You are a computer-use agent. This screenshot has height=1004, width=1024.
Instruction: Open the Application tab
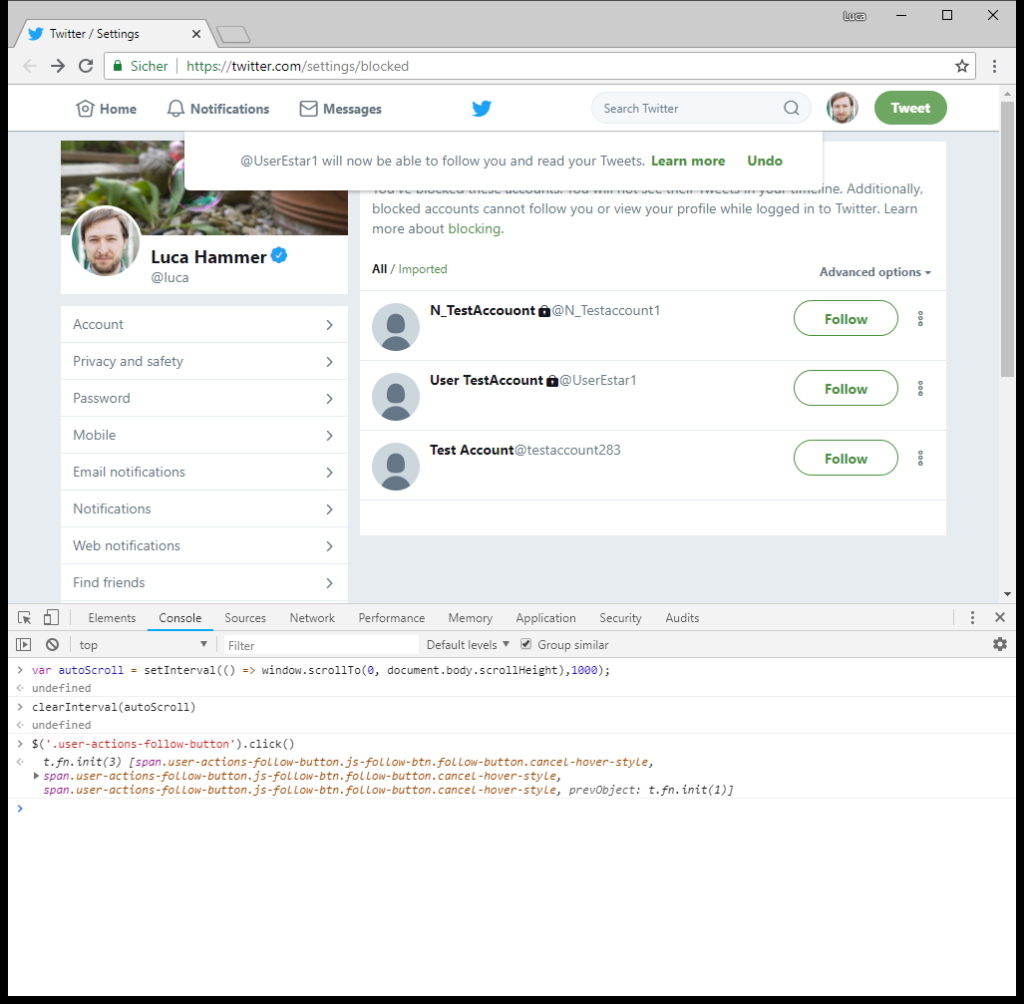coord(546,618)
